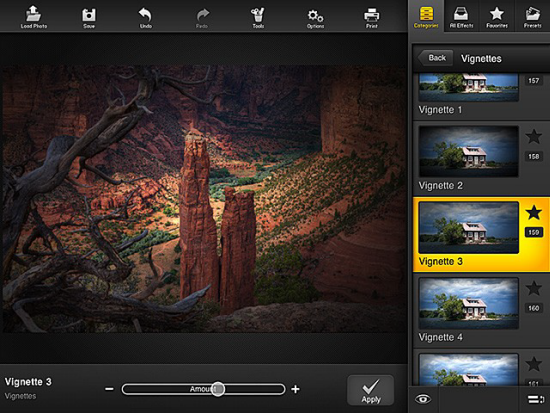
Task: Click the canyon photo preview
Action: coord(203,199)
